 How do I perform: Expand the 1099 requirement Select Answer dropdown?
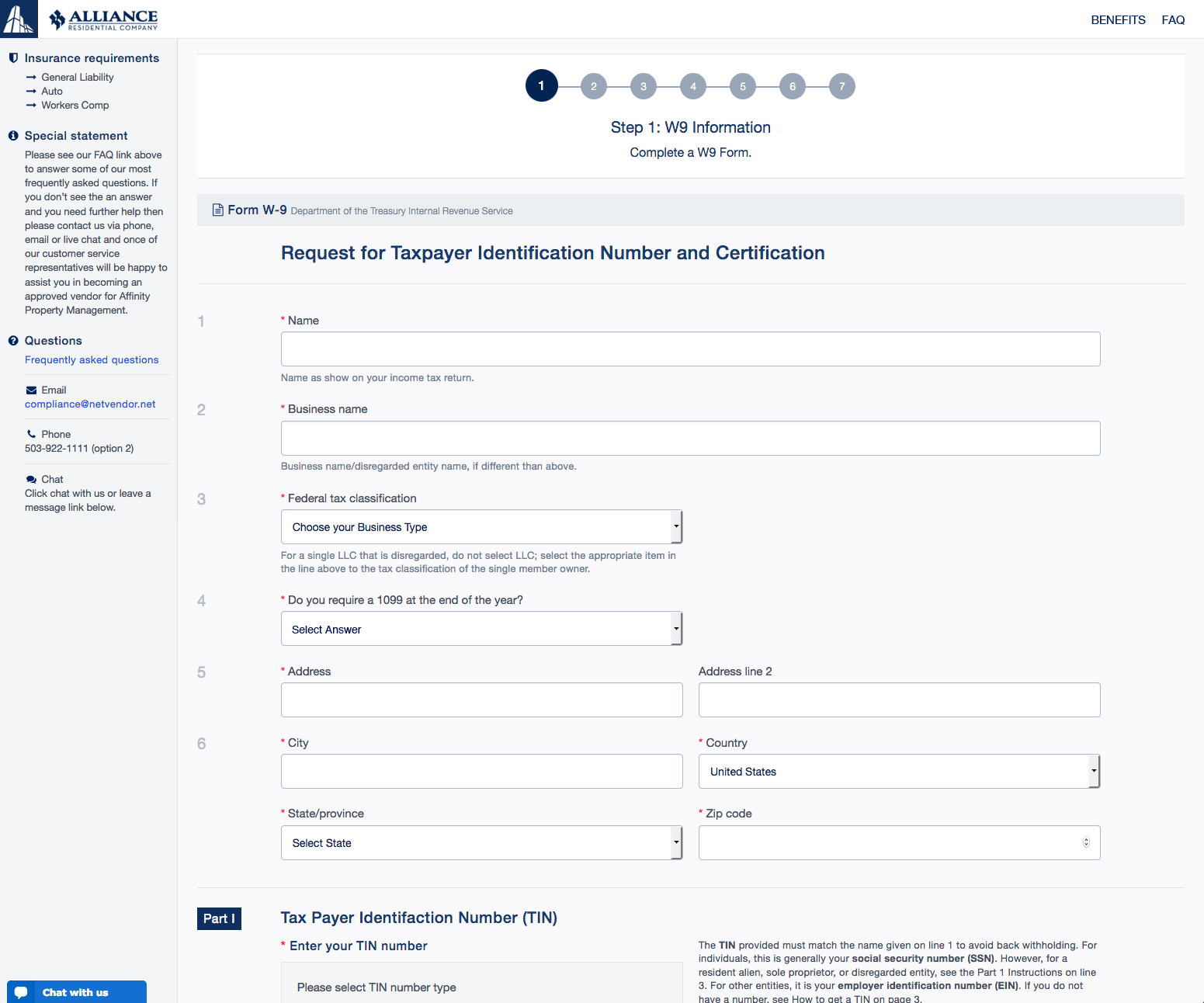(x=481, y=629)
